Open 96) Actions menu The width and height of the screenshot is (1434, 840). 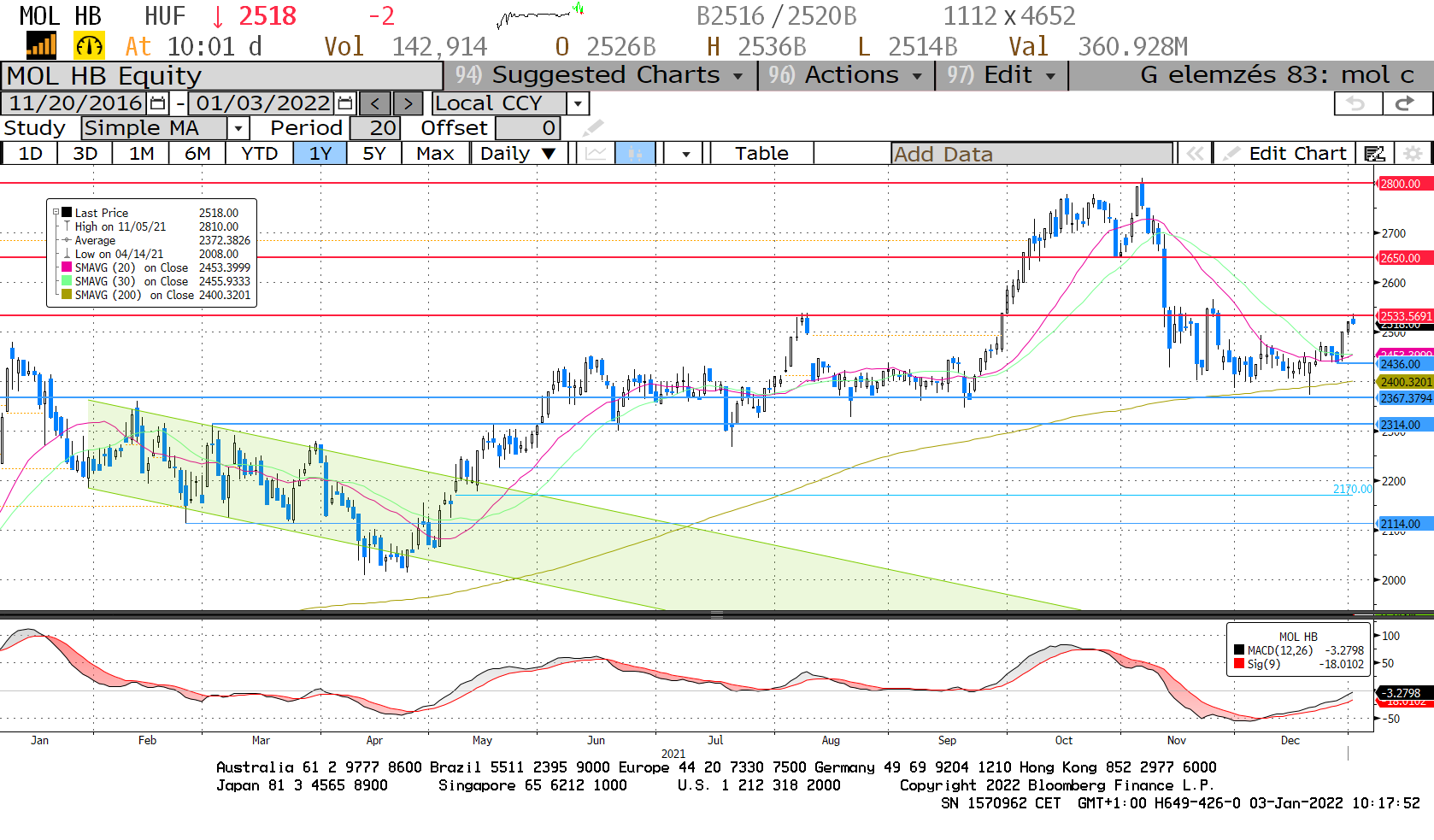[845, 75]
